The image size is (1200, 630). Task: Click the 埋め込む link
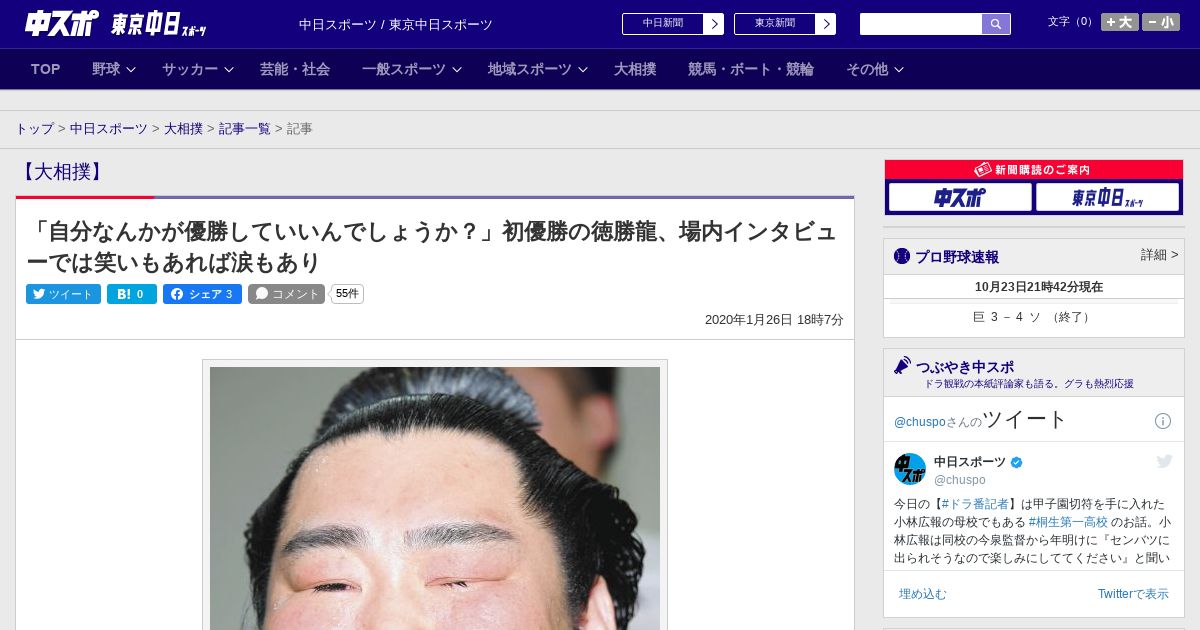click(922, 594)
